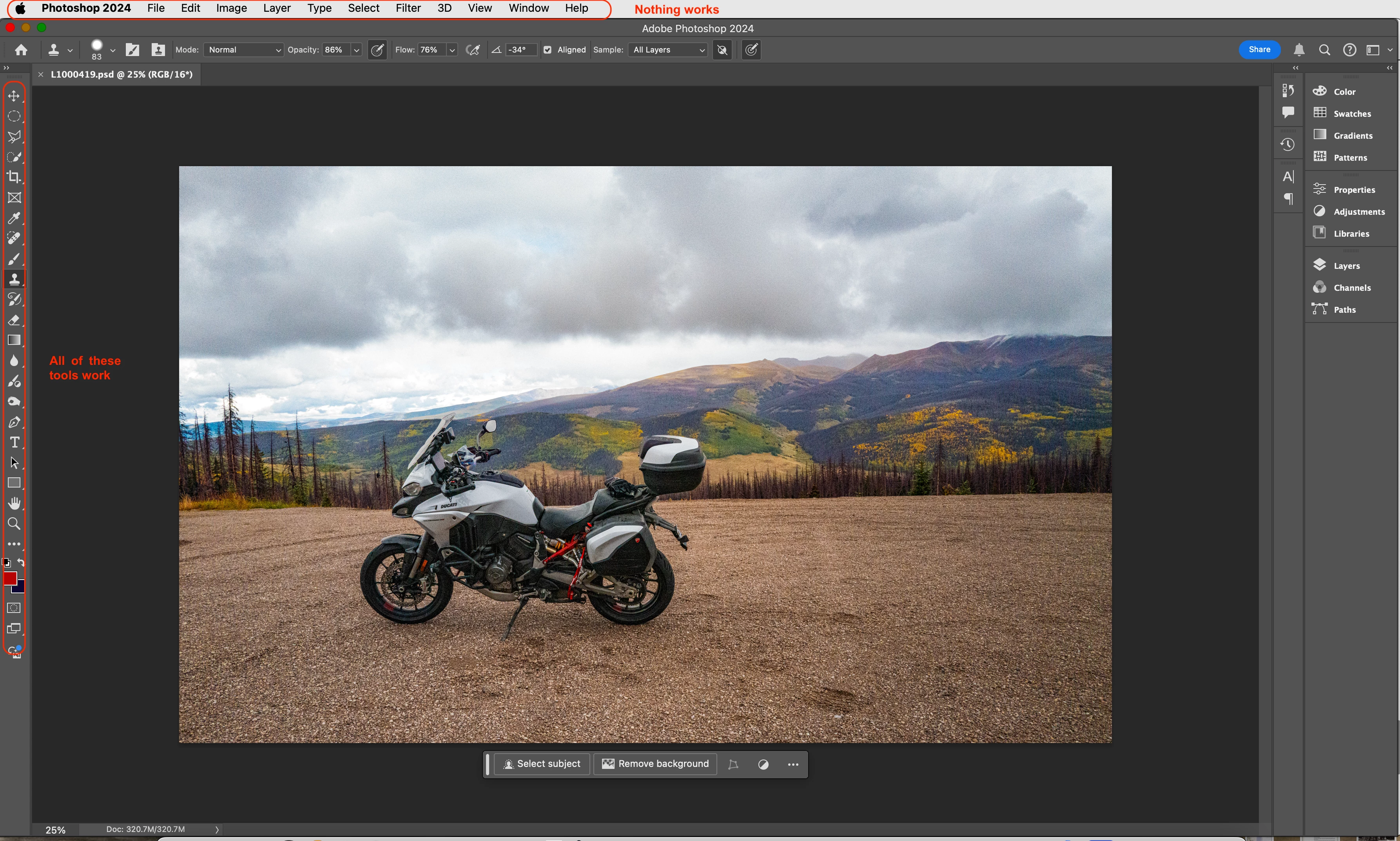Screen dimensions: 1400x841
Task: Select the Gradient tool
Action: pyautogui.click(x=14, y=340)
